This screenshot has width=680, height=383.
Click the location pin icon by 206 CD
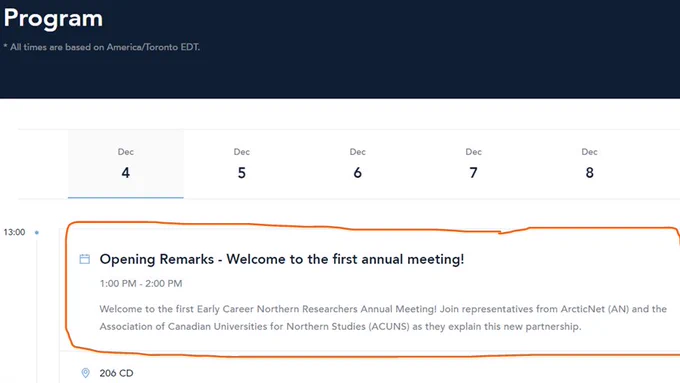(x=85, y=373)
